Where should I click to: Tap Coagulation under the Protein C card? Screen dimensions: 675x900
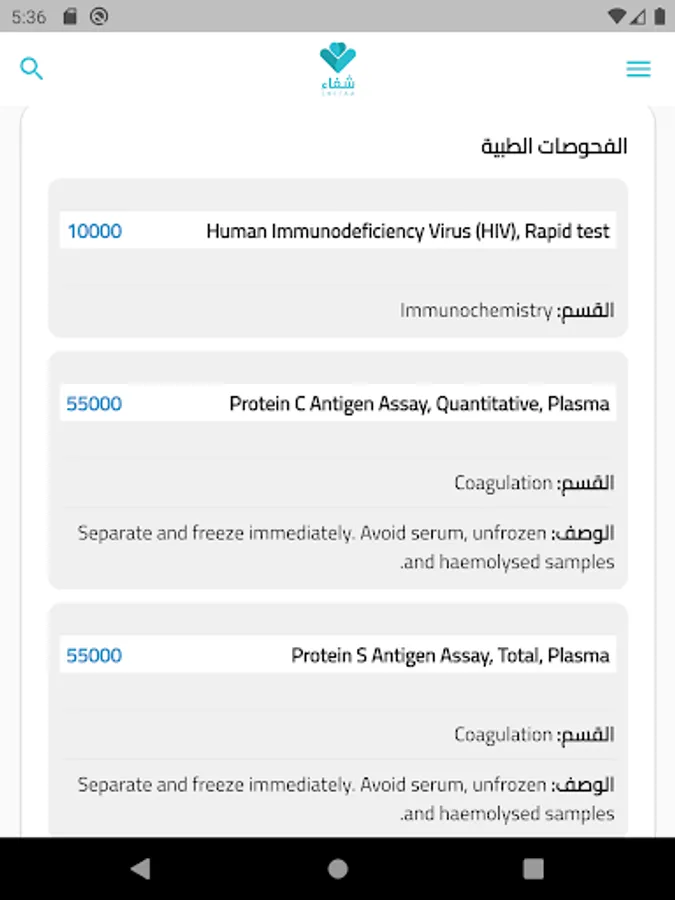click(503, 483)
